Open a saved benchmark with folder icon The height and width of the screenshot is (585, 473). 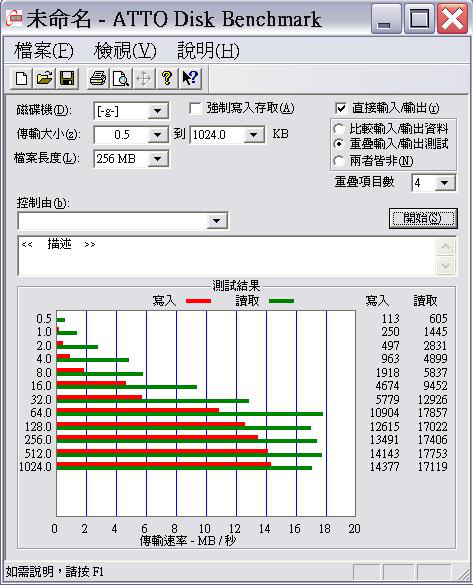point(44,78)
